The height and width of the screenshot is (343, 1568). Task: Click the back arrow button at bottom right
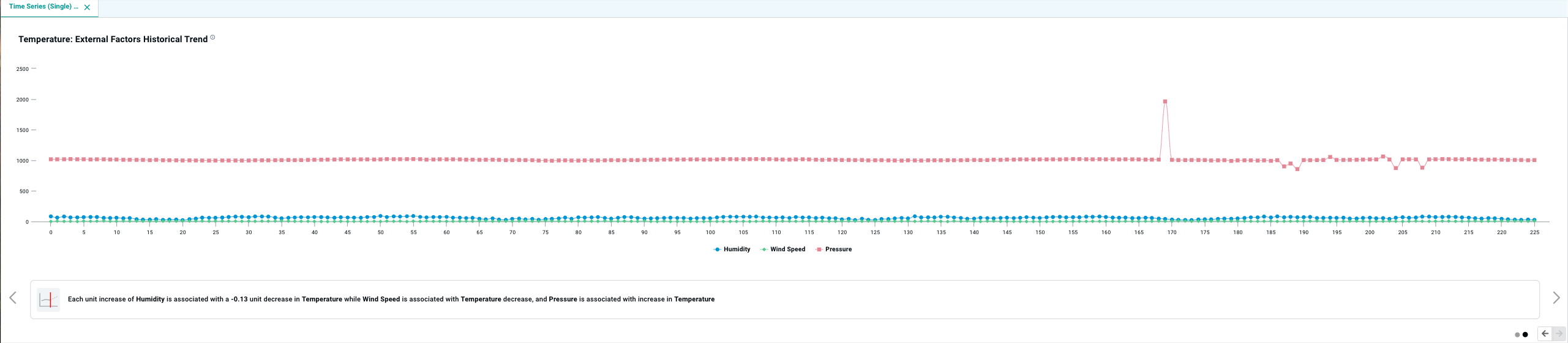point(1545,333)
